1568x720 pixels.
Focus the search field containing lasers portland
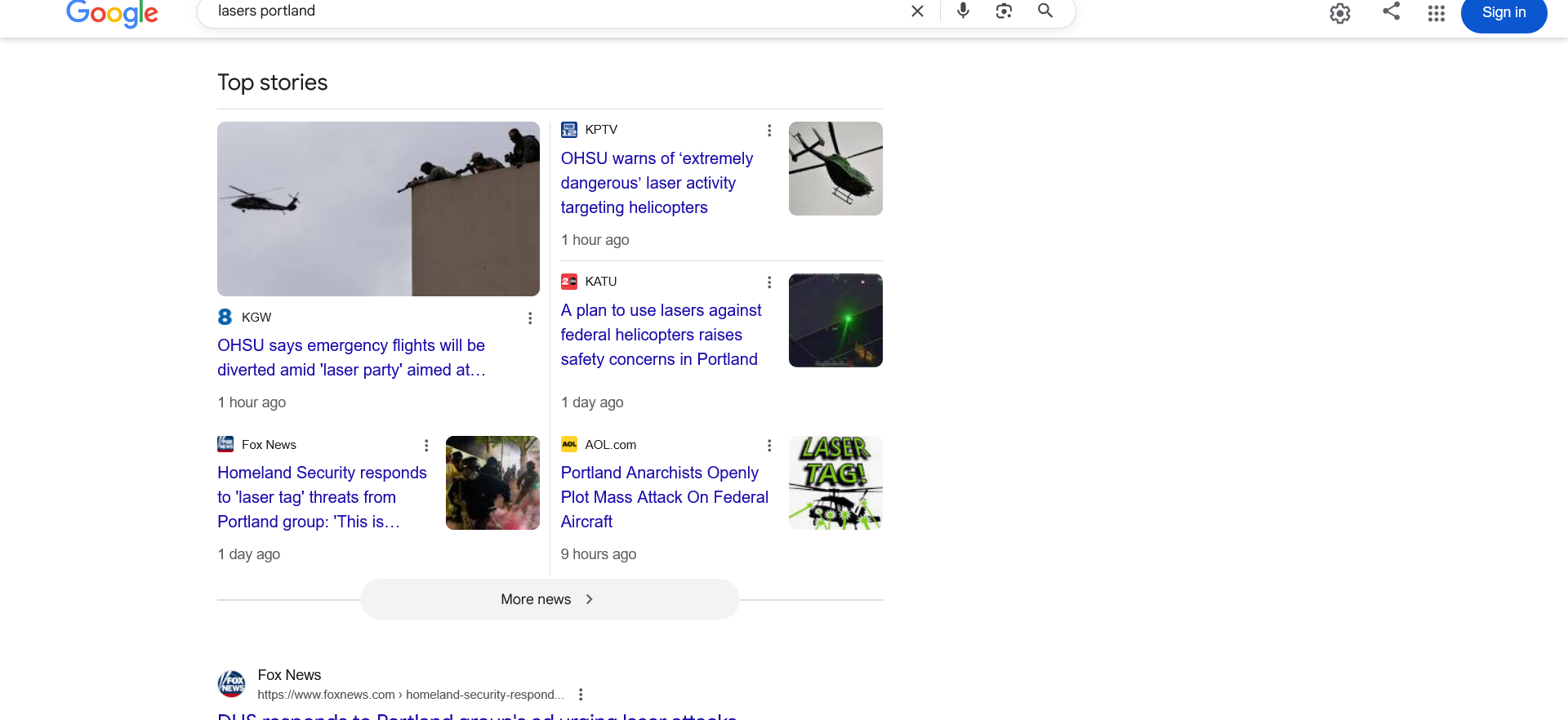(x=555, y=11)
